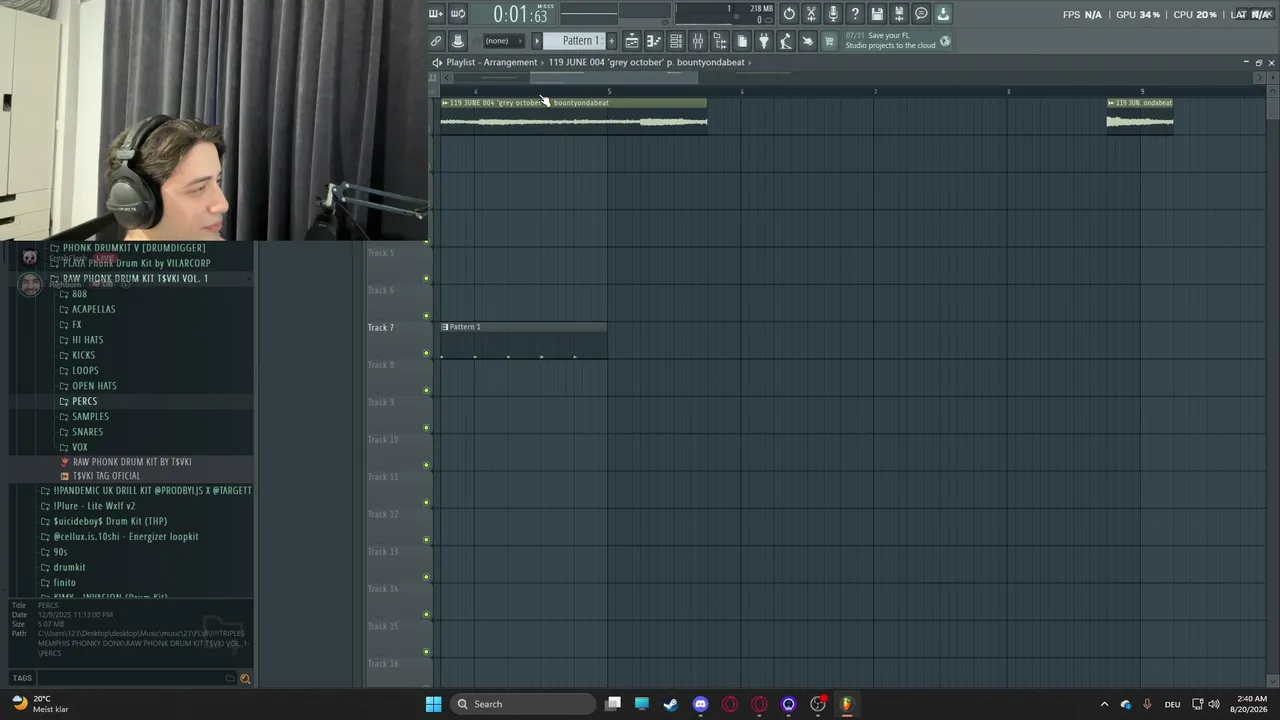
Task: Open the microphone recording options icon
Action: [x=833, y=14]
